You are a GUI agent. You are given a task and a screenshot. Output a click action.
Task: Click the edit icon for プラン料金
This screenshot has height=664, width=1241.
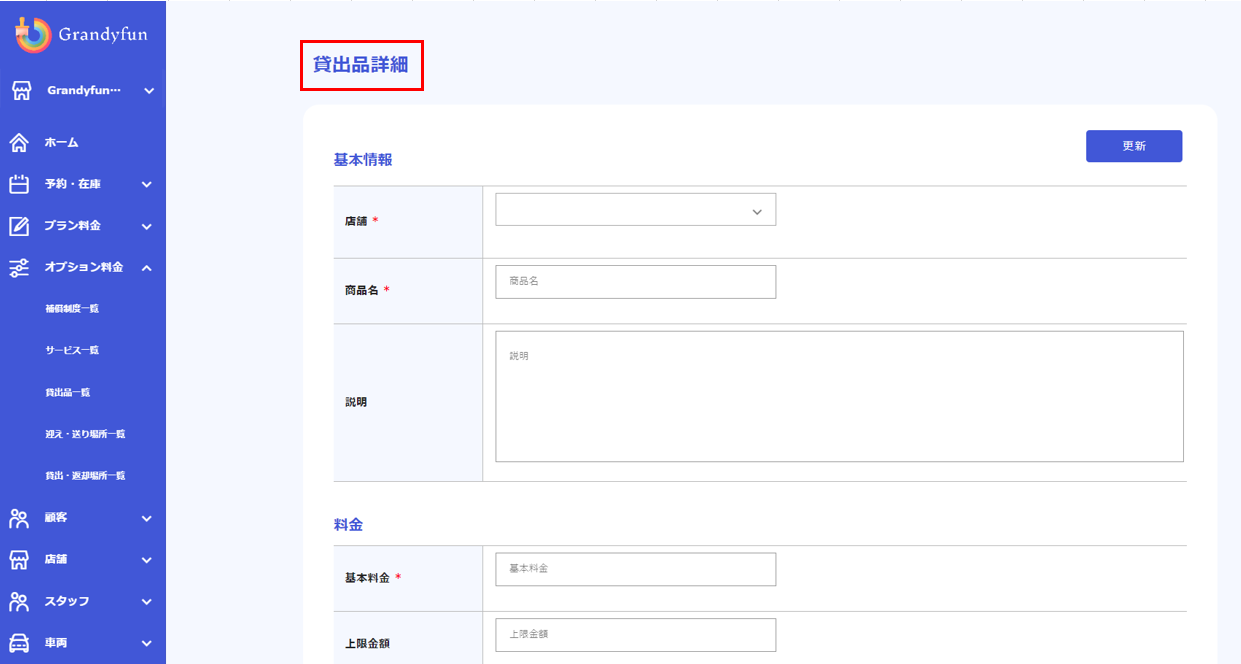19,226
